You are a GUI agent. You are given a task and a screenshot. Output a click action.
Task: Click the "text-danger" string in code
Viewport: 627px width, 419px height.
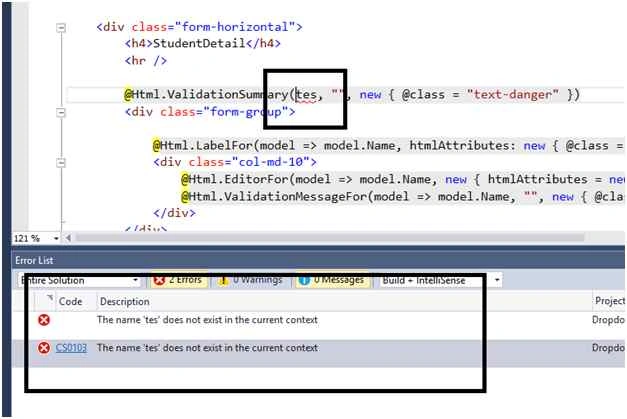tap(513, 95)
